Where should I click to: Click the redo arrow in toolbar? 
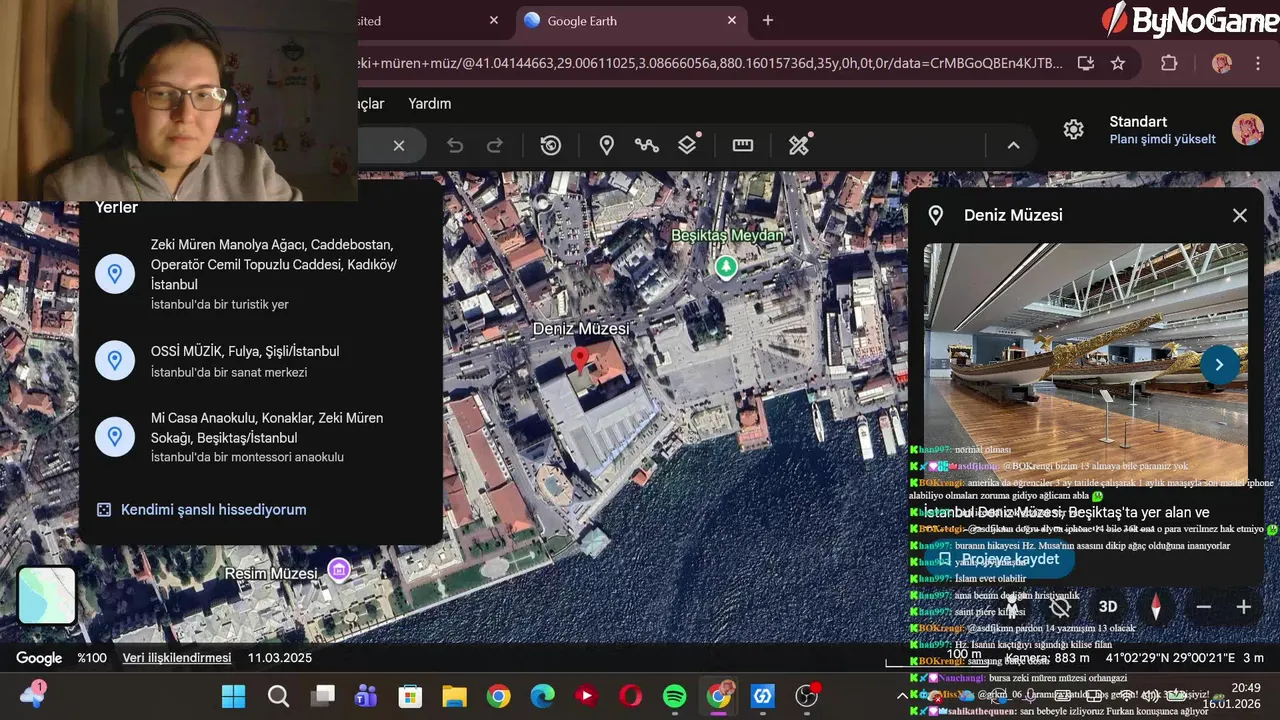coord(495,146)
